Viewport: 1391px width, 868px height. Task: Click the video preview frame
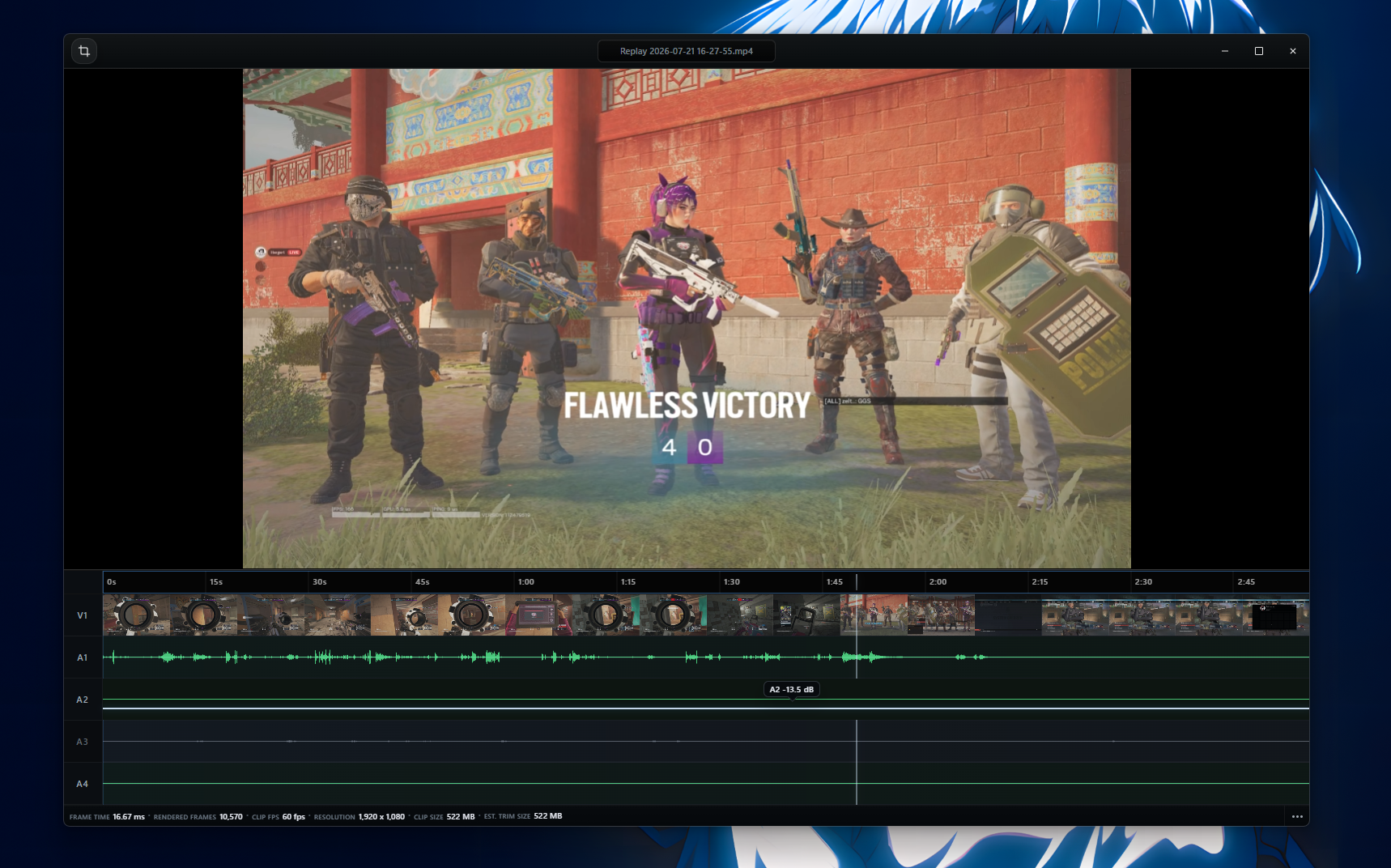[x=687, y=318]
